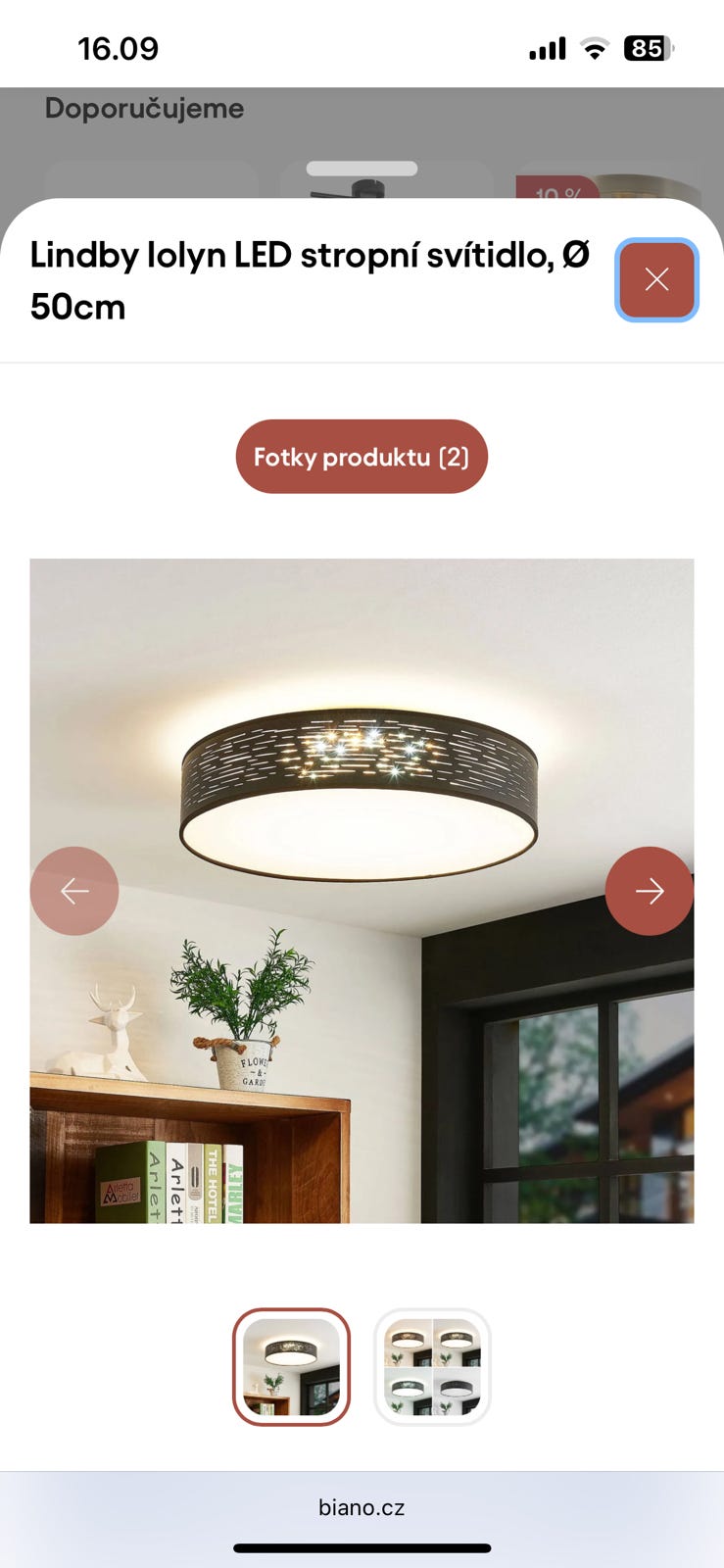Tap the books on the wooden shelf

(170, 1182)
